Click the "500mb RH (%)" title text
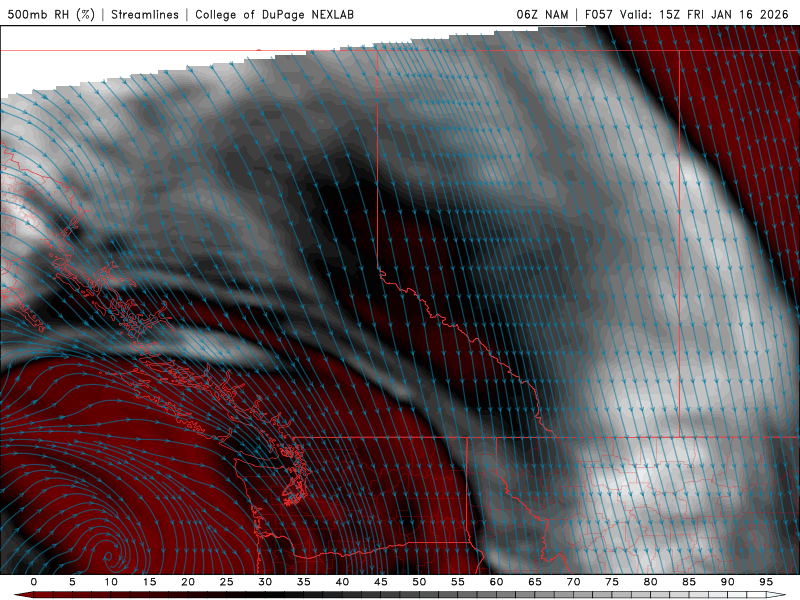800x600 pixels. click(51, 14)
